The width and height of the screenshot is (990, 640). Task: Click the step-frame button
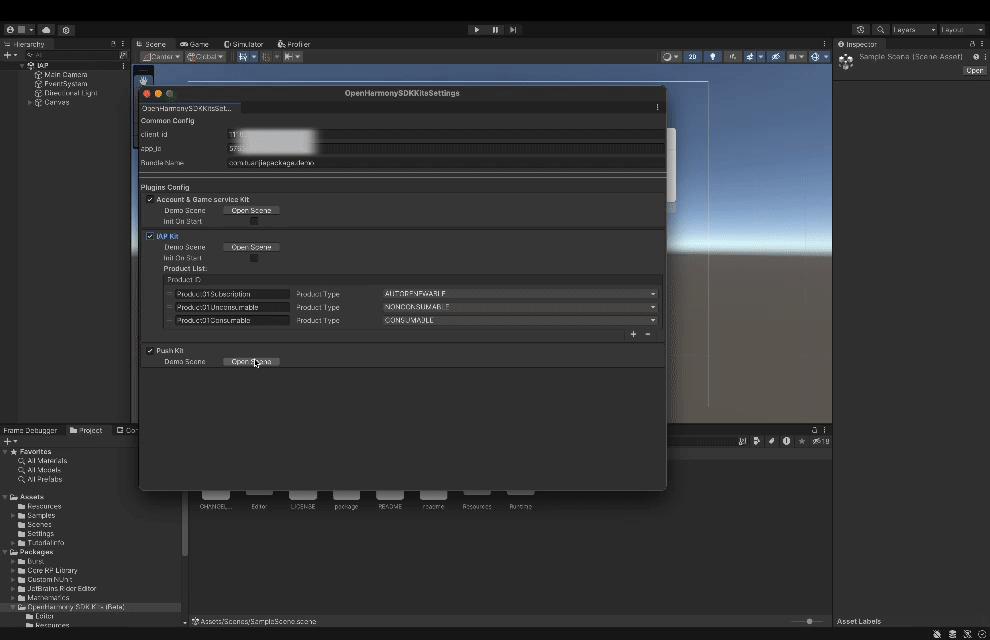(x=513, y=29)
